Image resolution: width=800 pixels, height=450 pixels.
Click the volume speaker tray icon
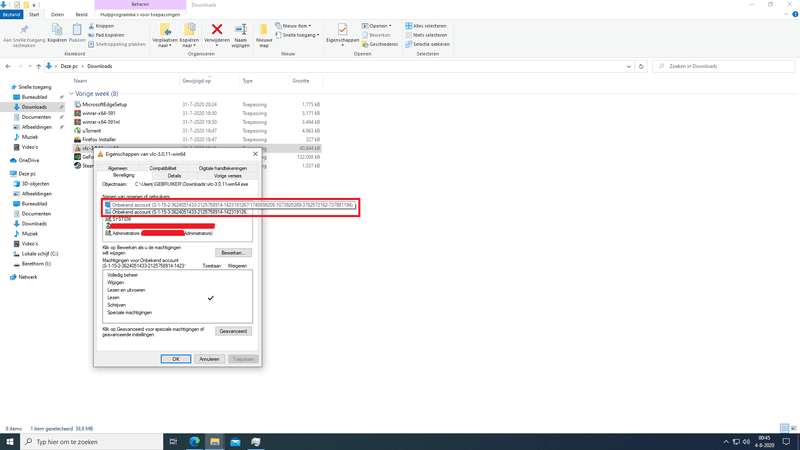pos(746,442)
